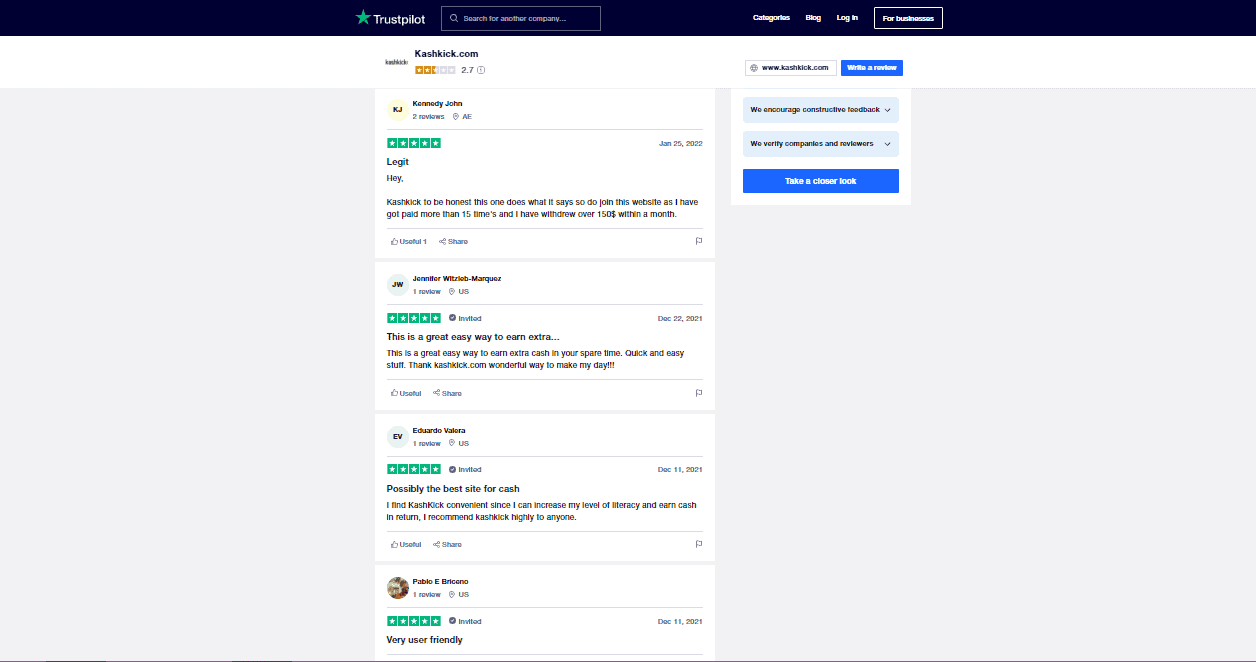This screenshot has height=662, width=1256.
Task: Open the review titled This is a great easy way
Action: (473, 337)
